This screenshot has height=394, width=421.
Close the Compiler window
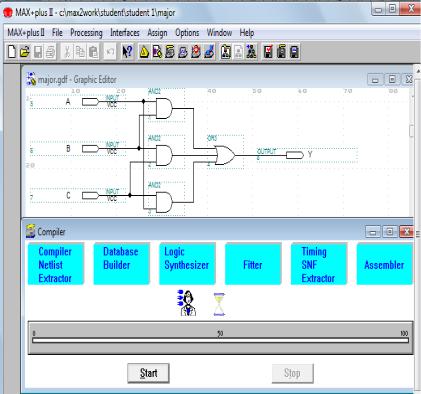pyautogui.click(x=406, y=232)
